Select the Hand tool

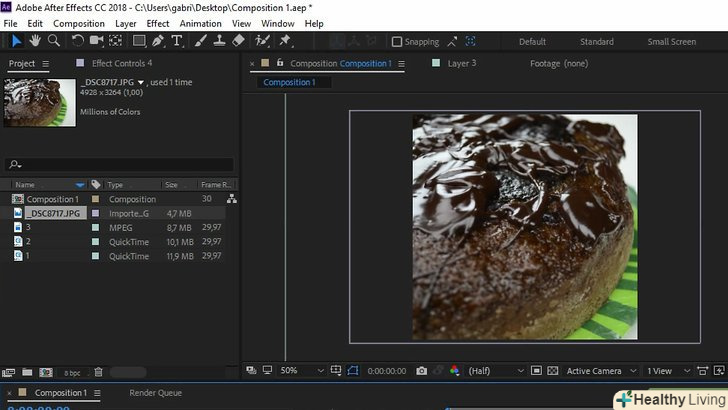[35, 41]
